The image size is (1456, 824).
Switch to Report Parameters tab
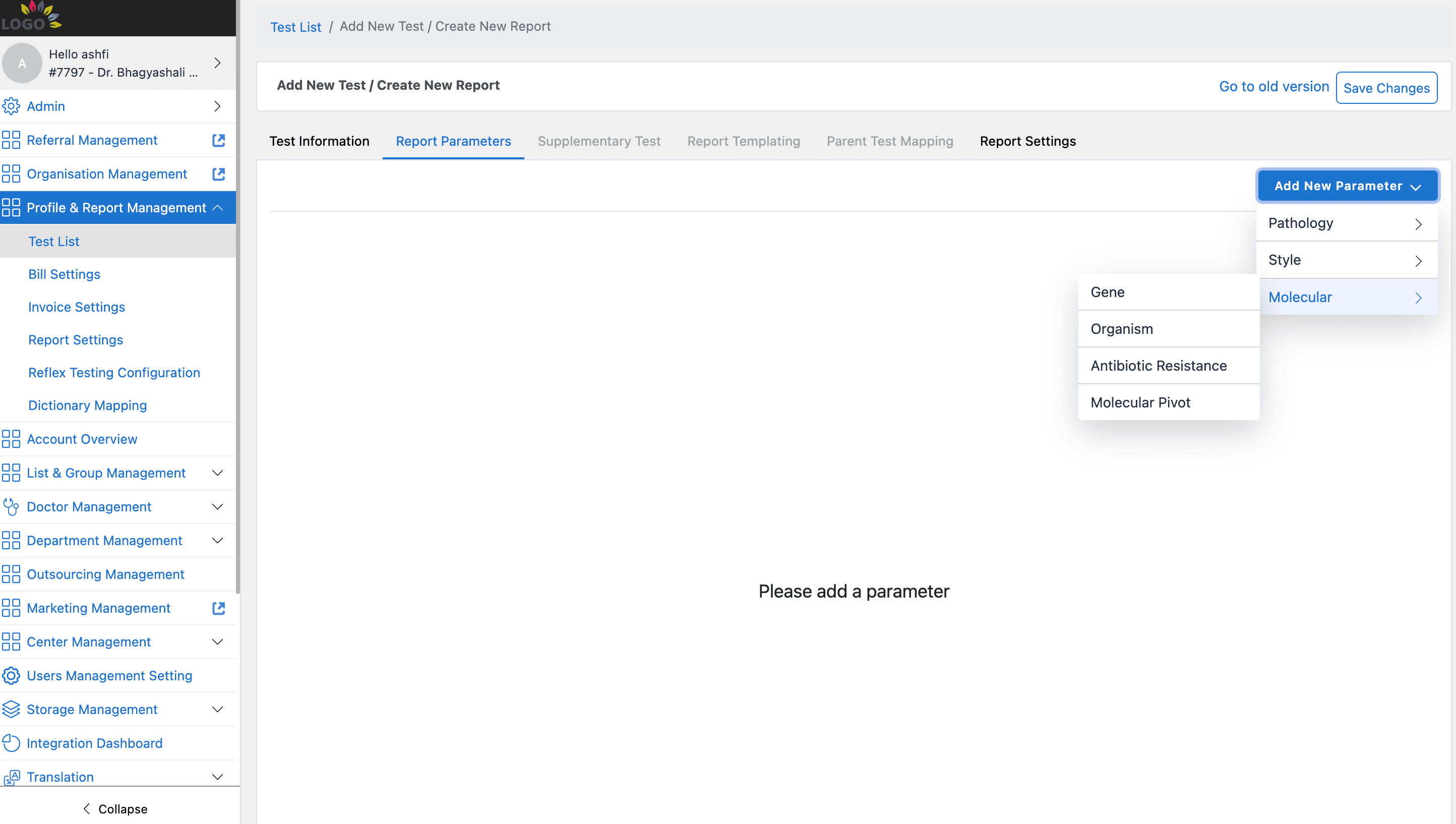(x=453, y=141)
